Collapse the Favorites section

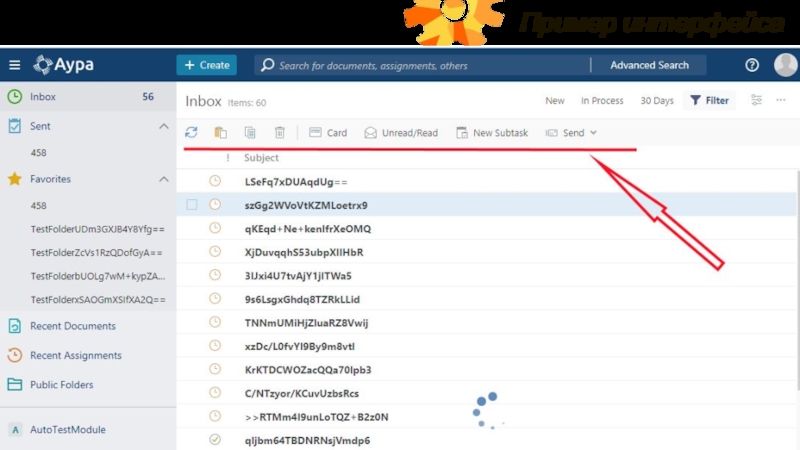(164, 179)
